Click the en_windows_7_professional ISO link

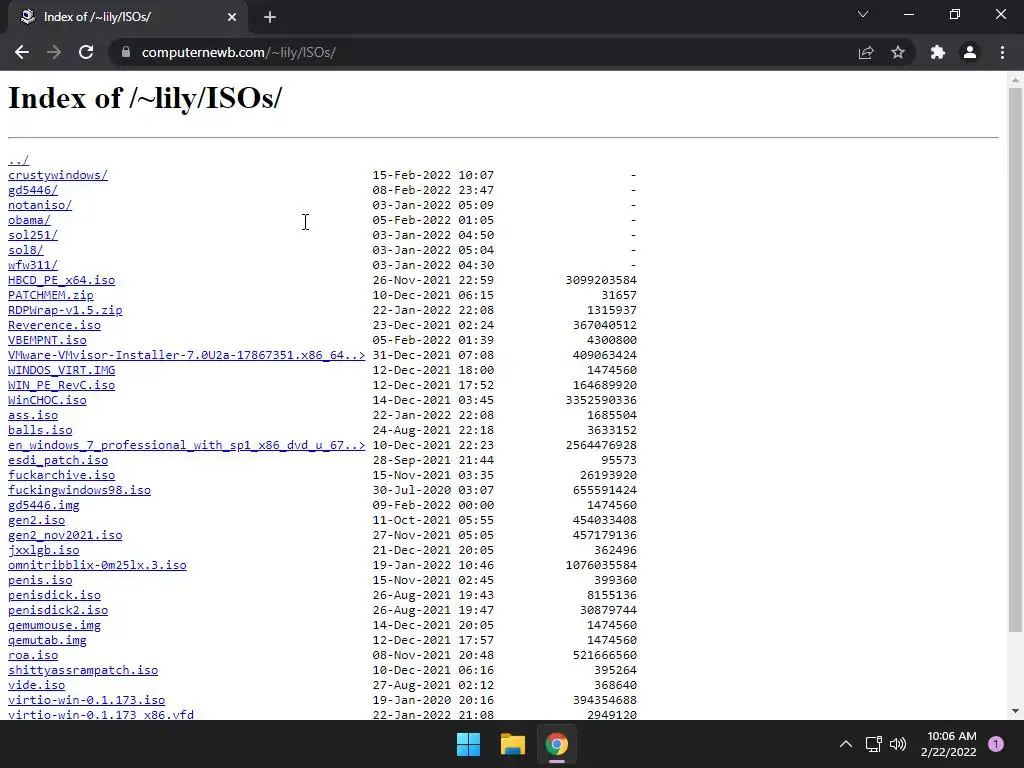click(186, 445)
